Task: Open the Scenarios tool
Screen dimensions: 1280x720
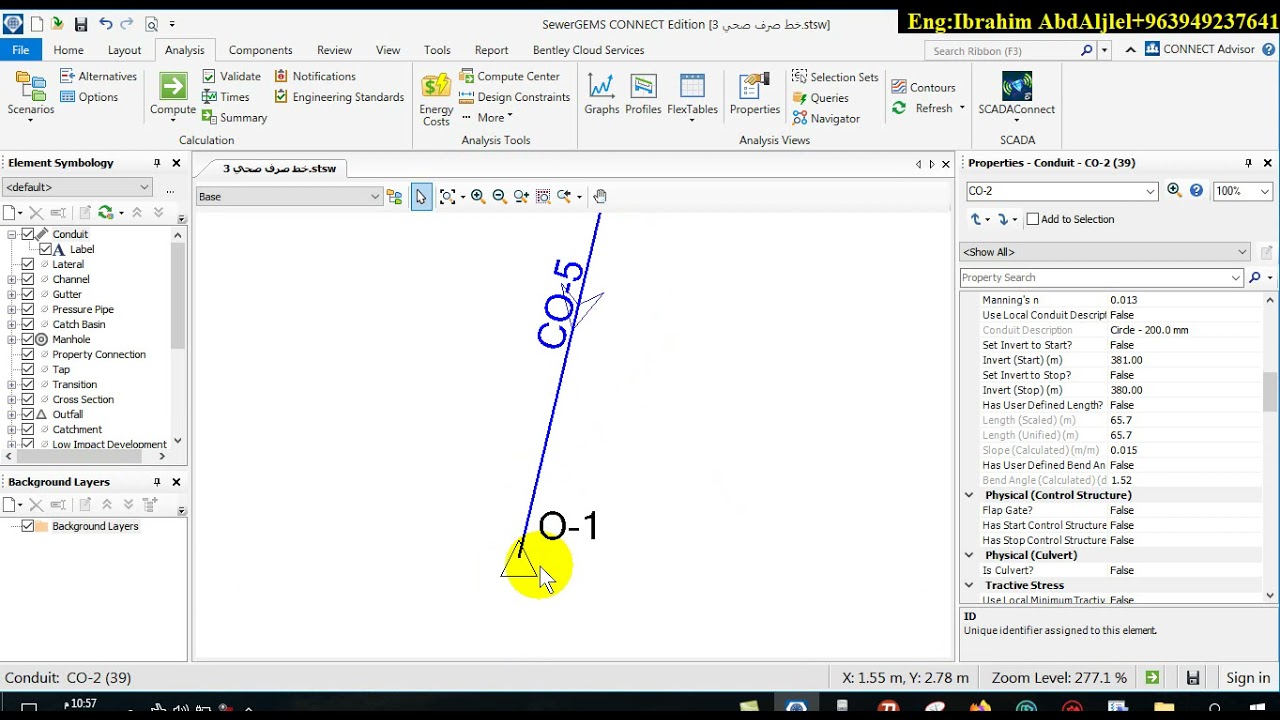Action: [x=30, y=96]
